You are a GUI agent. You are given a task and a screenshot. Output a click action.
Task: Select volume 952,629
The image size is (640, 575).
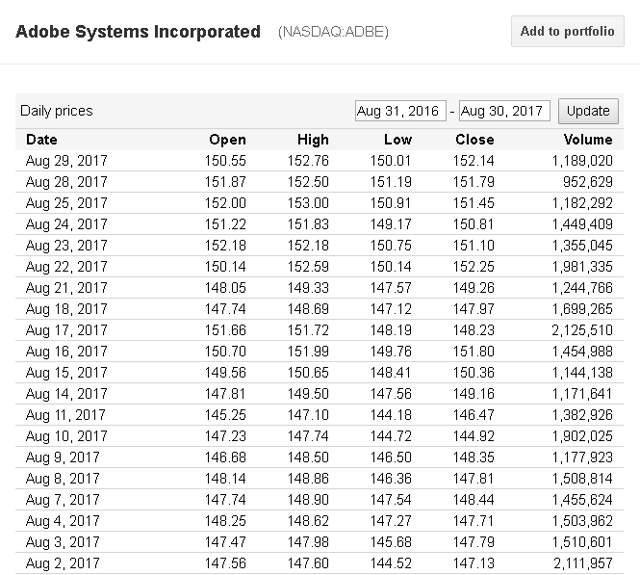pyautogui.click(x=588, y=182)
